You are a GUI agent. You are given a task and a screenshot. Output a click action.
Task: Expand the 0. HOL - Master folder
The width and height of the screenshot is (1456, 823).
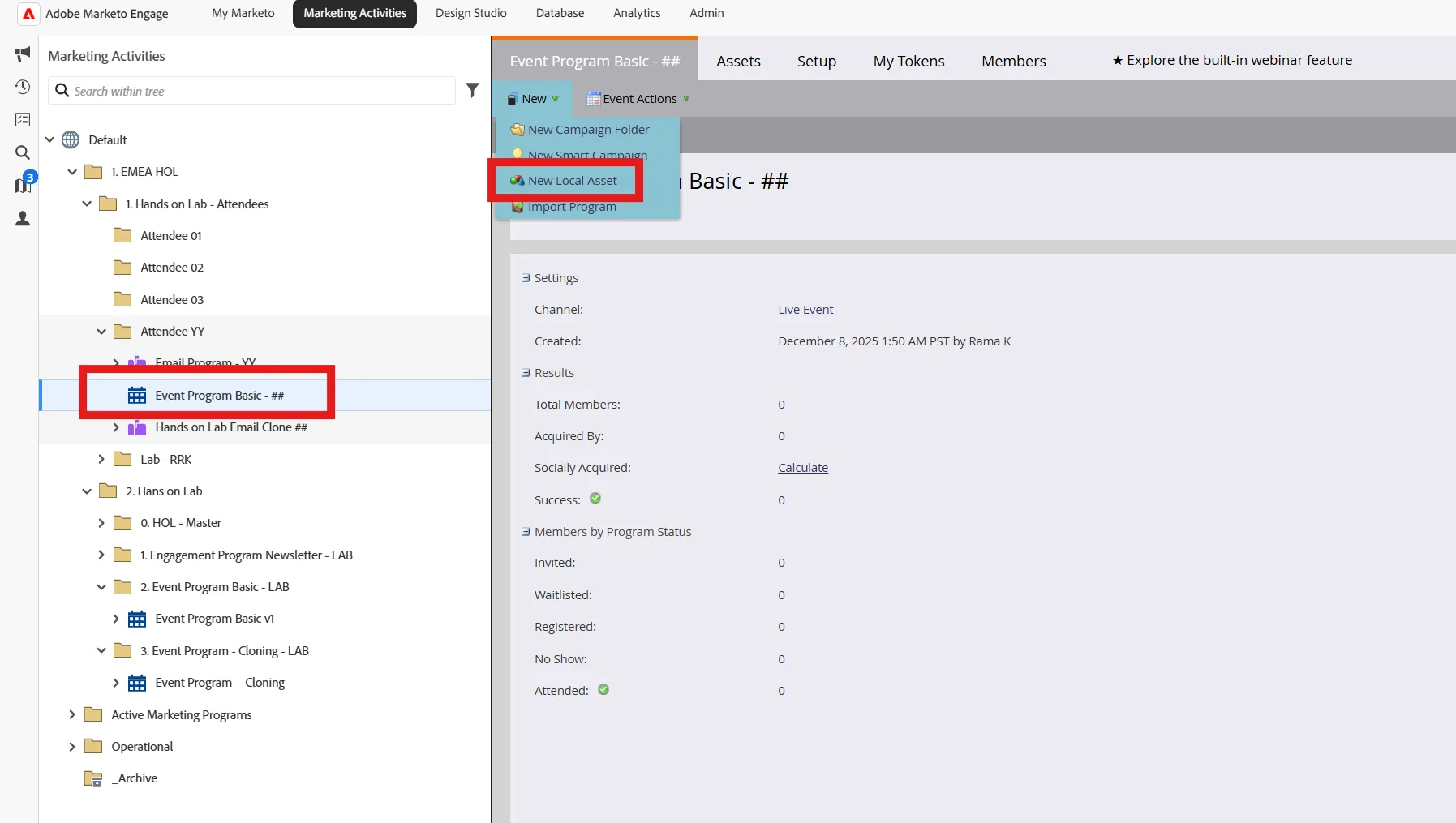click(101, 523)
